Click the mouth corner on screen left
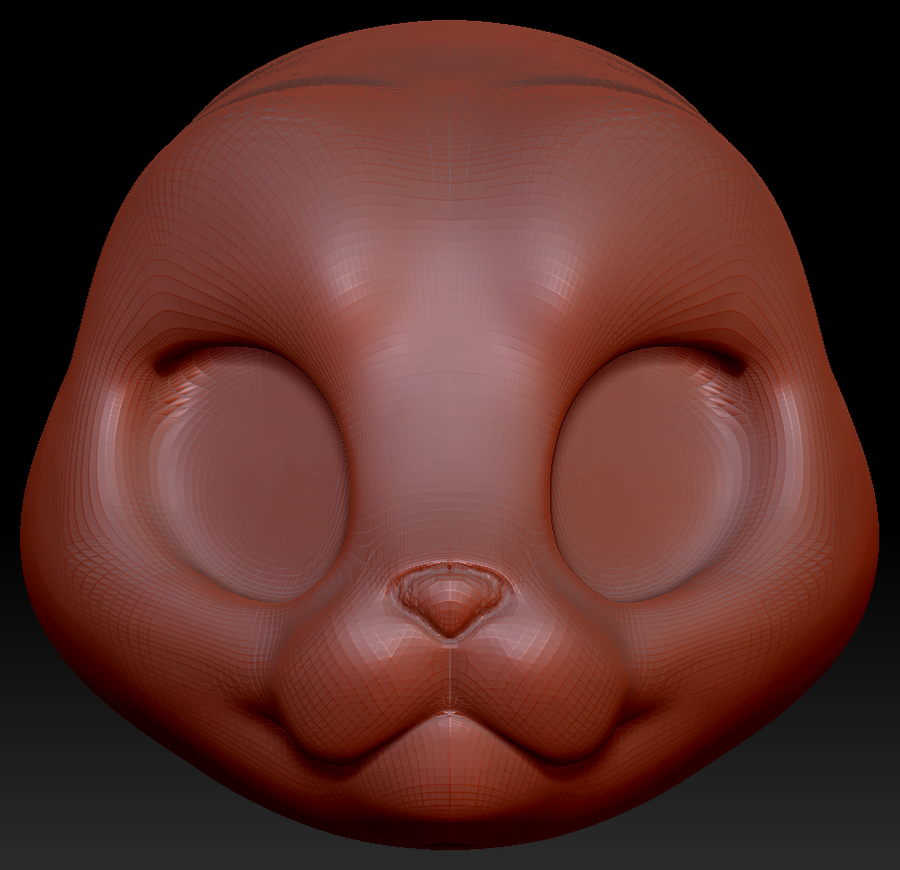900x870 pixels. pos(262,714)
